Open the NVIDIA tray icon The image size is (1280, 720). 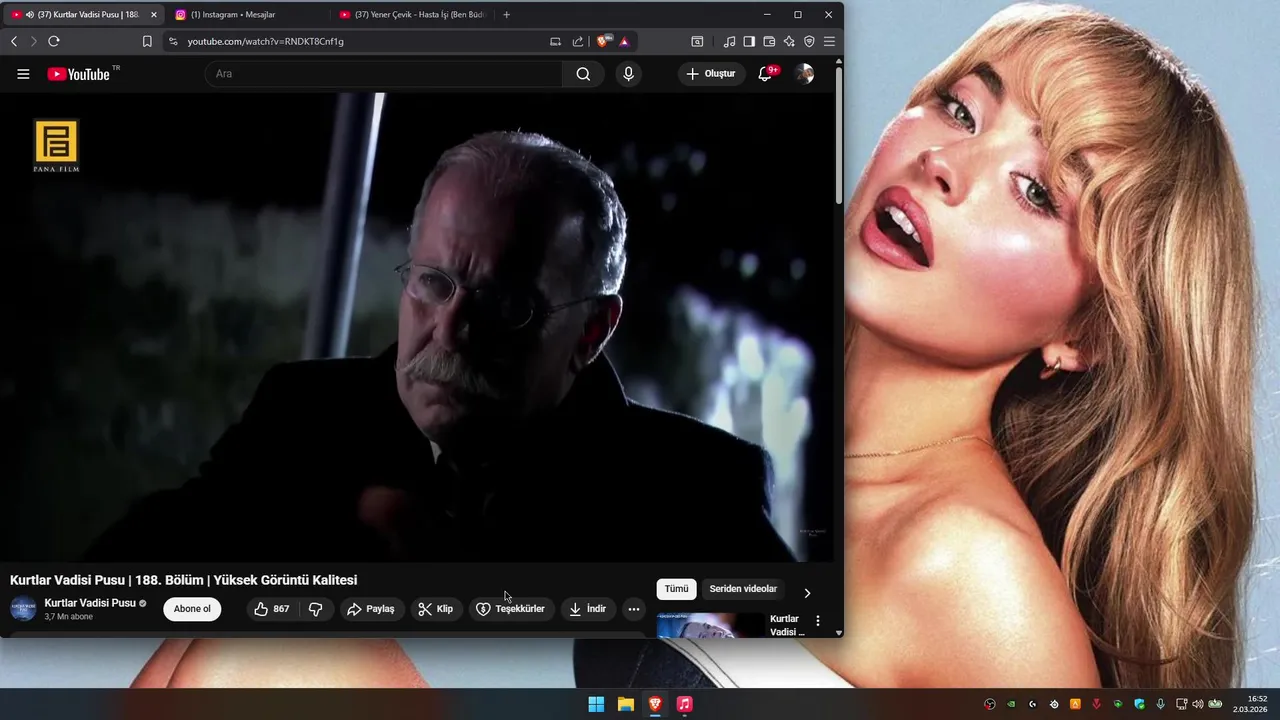point(1011,704)
